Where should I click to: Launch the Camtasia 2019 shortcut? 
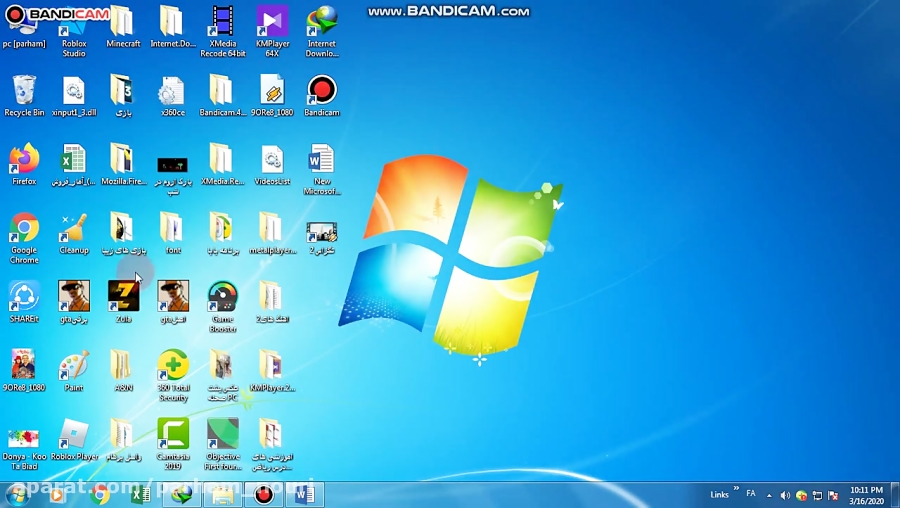point(173,444)
